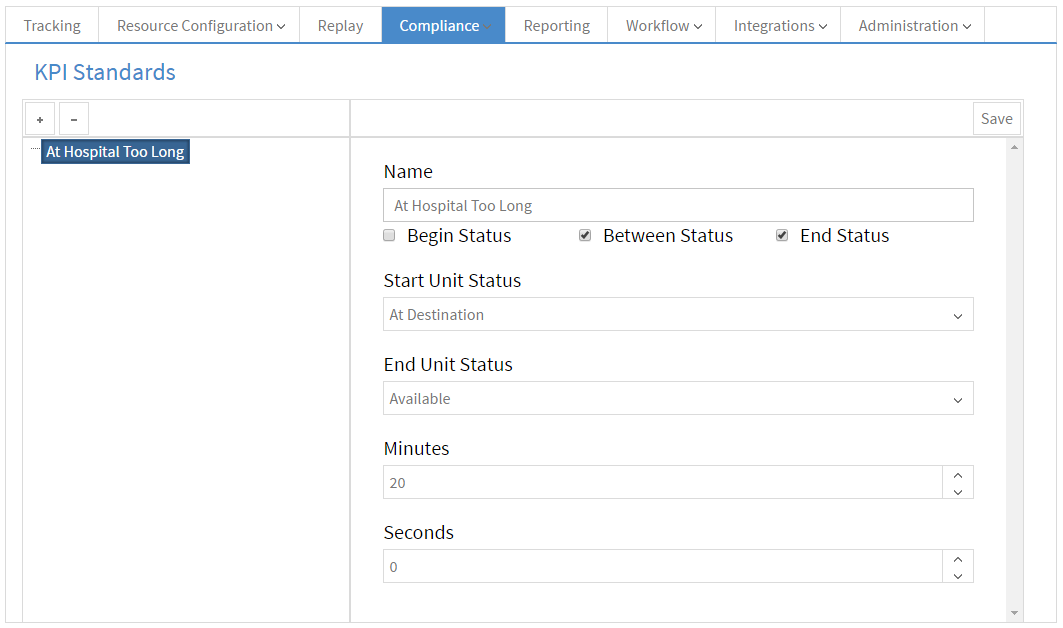
Task: Click the scrollbar up arrow on the form panel
Action: (1014, 145)
